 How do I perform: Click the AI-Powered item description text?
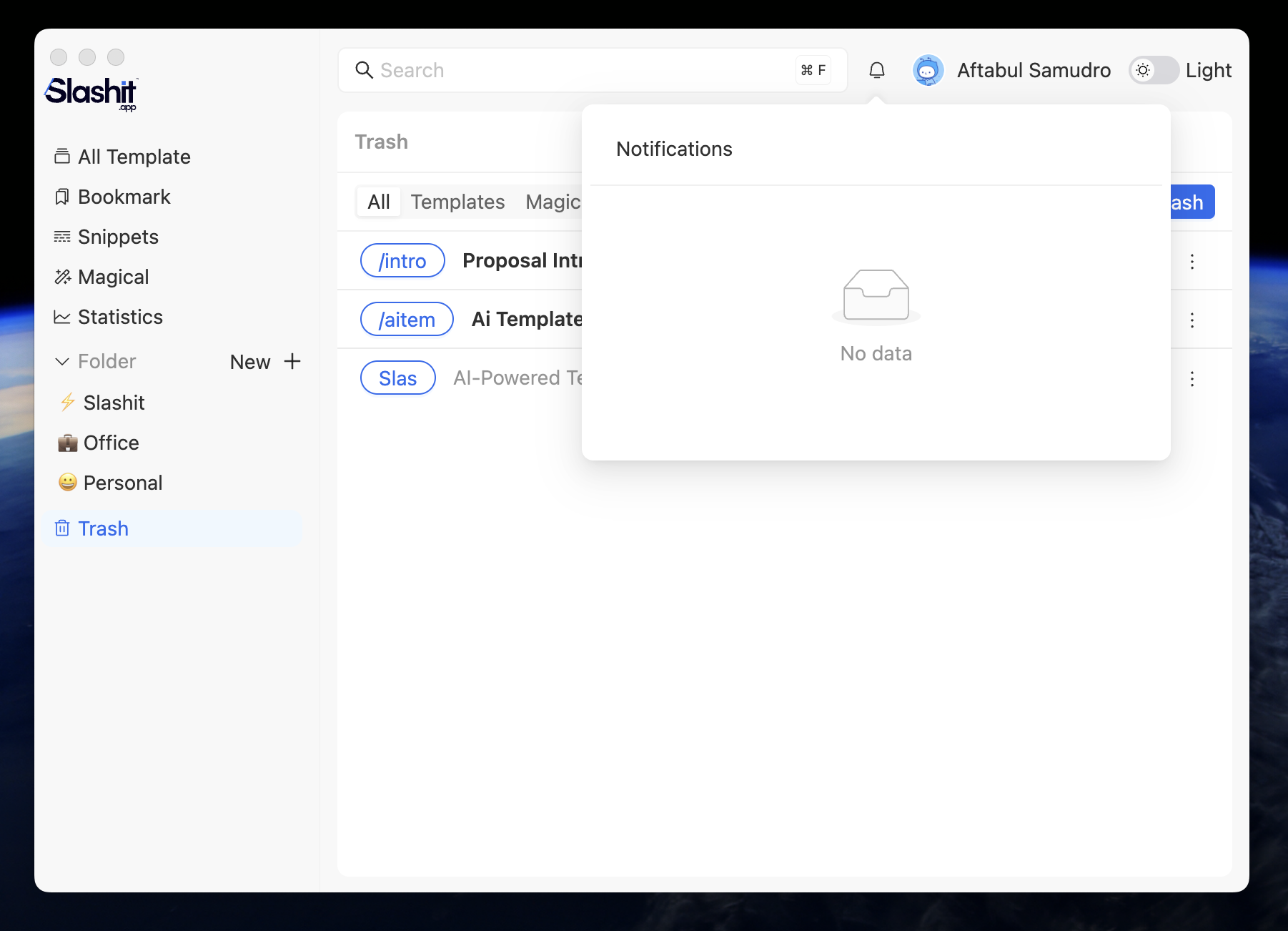point(518,378)
